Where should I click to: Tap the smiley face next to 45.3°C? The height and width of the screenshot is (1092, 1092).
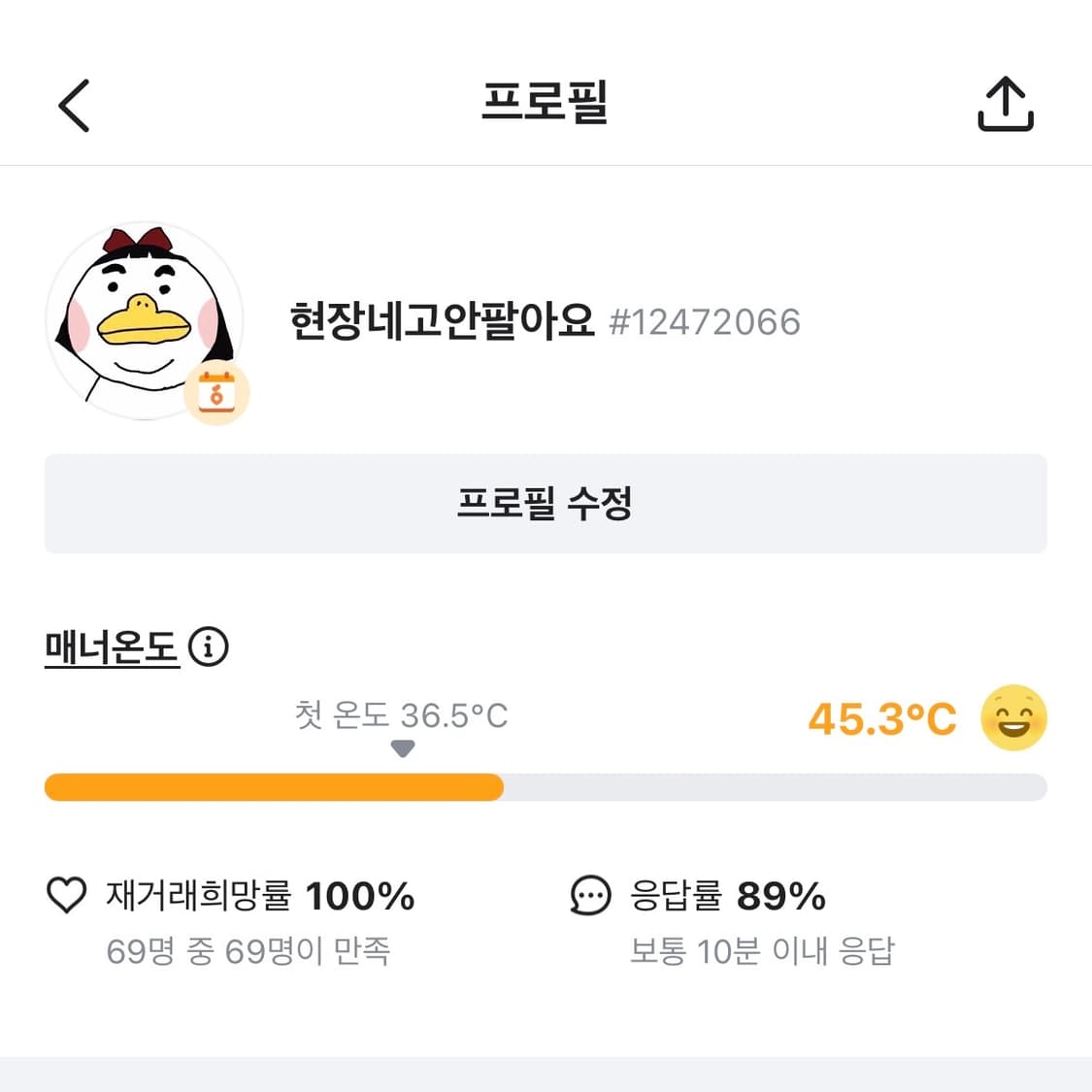coord(1013,717)
